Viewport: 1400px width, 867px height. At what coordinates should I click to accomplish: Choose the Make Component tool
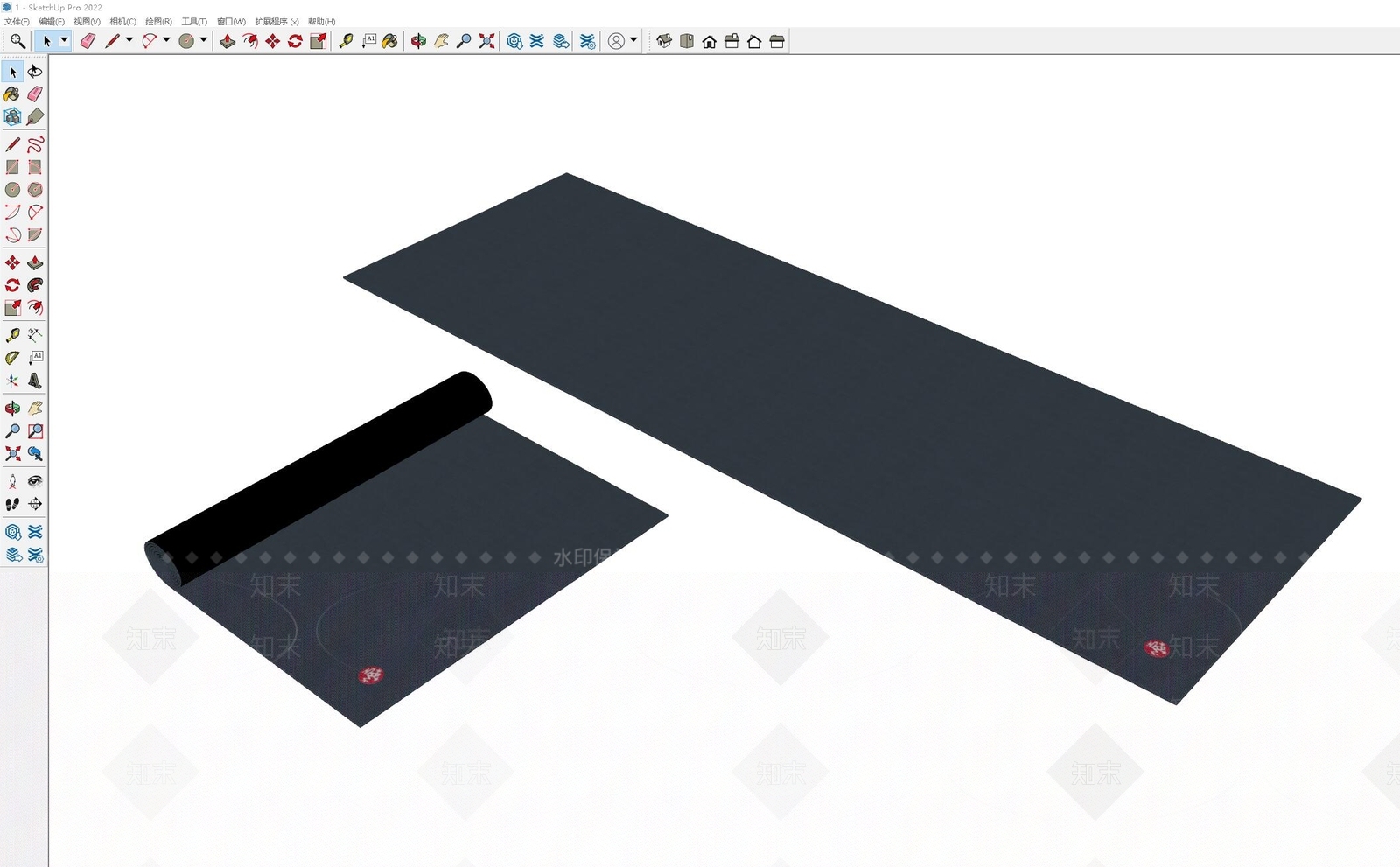(x=12, y=117)
